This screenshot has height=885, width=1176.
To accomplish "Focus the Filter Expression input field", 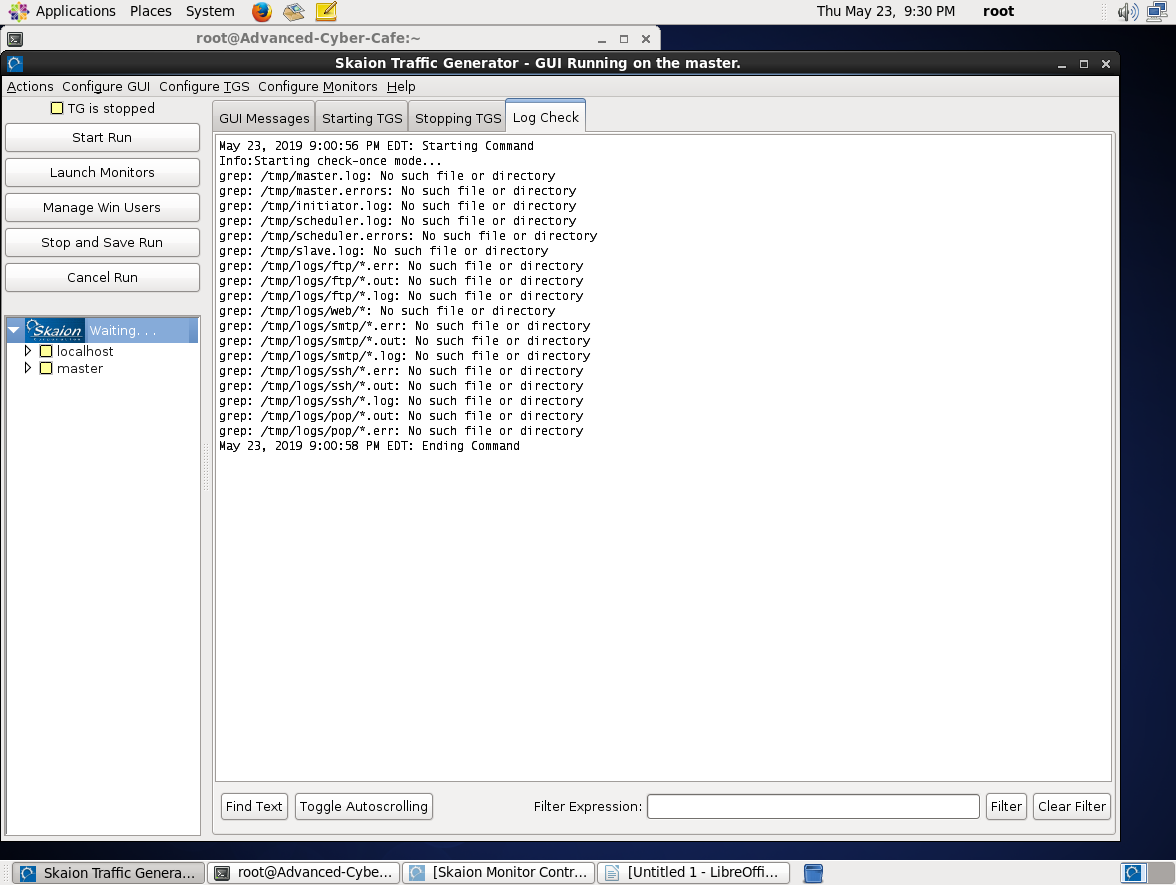I will 813,806.
